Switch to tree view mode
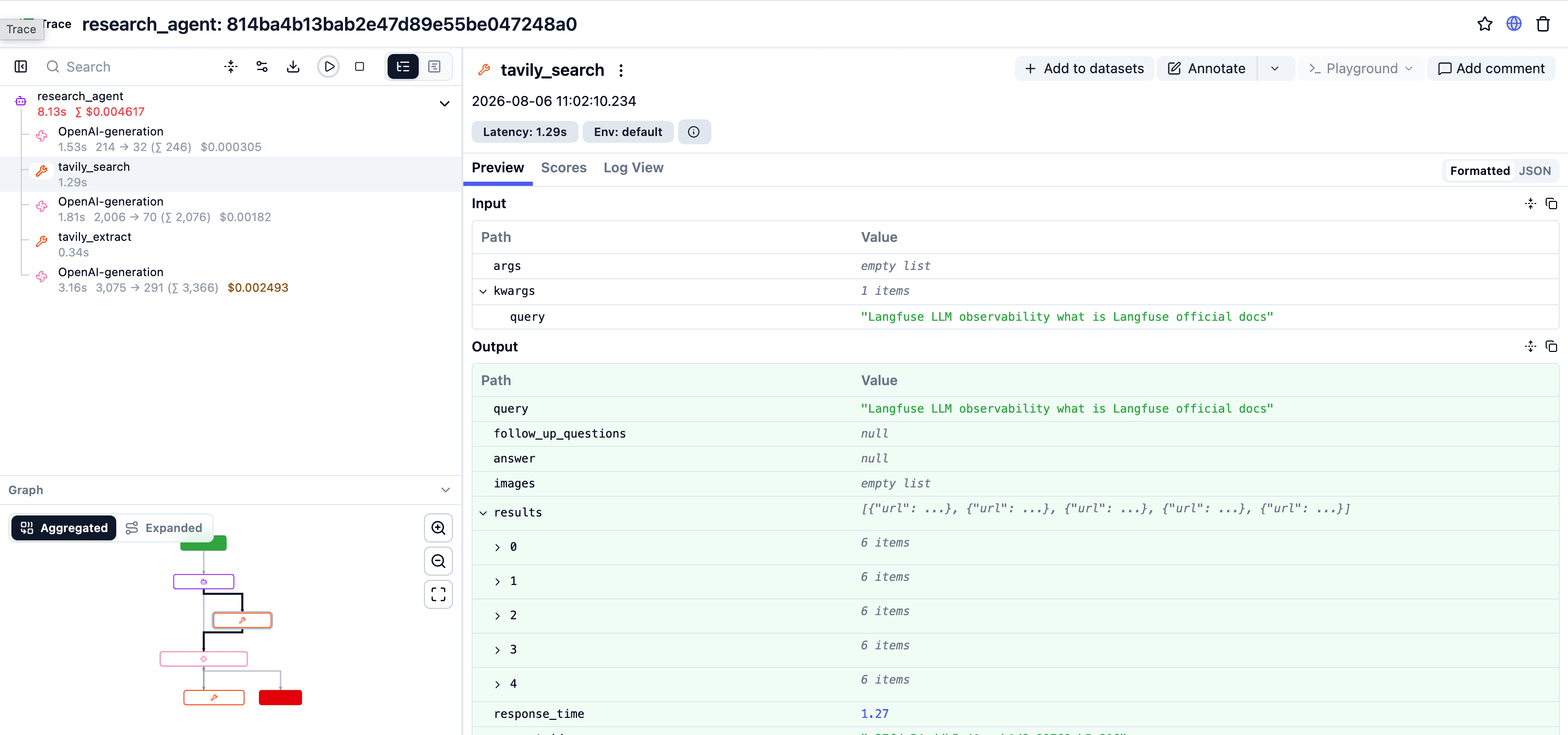Image resolution: width=1568 pixels, height=735 pixels. pos(403,66)
